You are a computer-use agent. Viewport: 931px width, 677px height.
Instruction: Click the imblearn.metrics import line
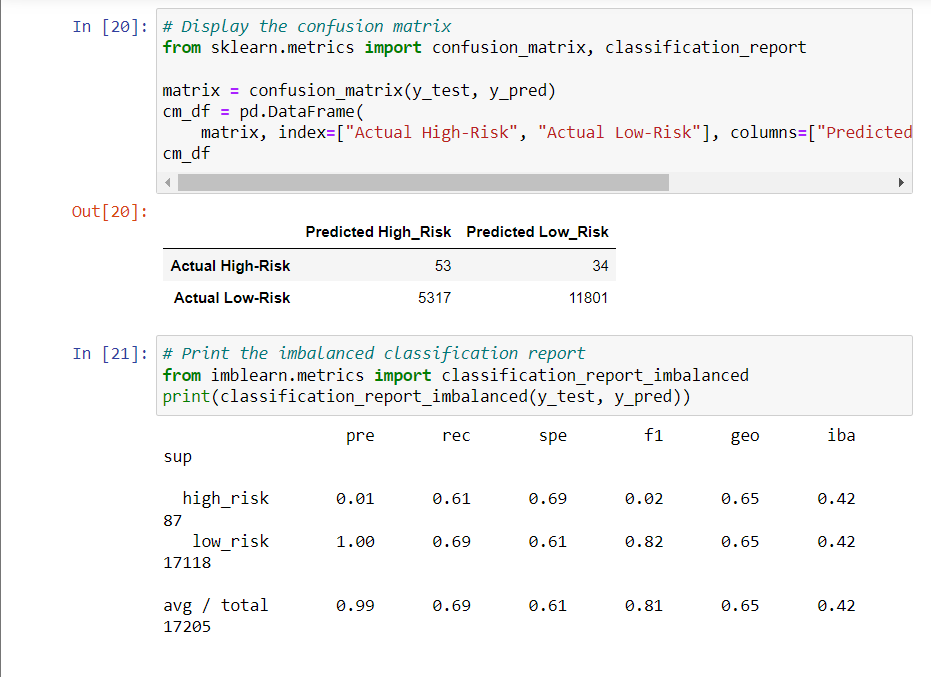[456, 375]
